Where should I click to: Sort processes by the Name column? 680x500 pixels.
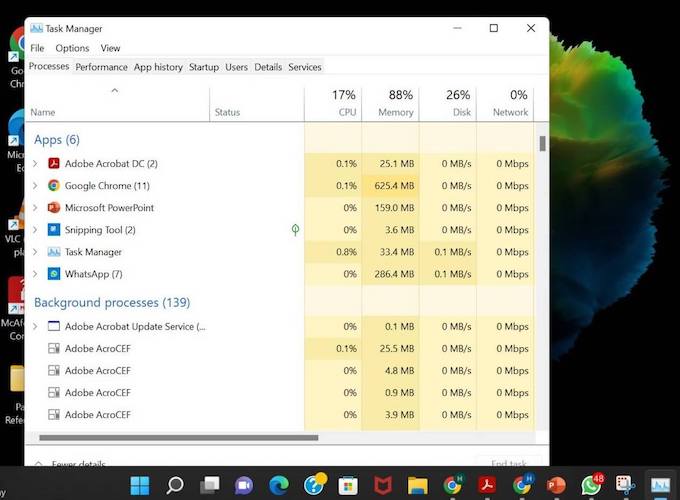pyautogui.click(x=118, y=104)
